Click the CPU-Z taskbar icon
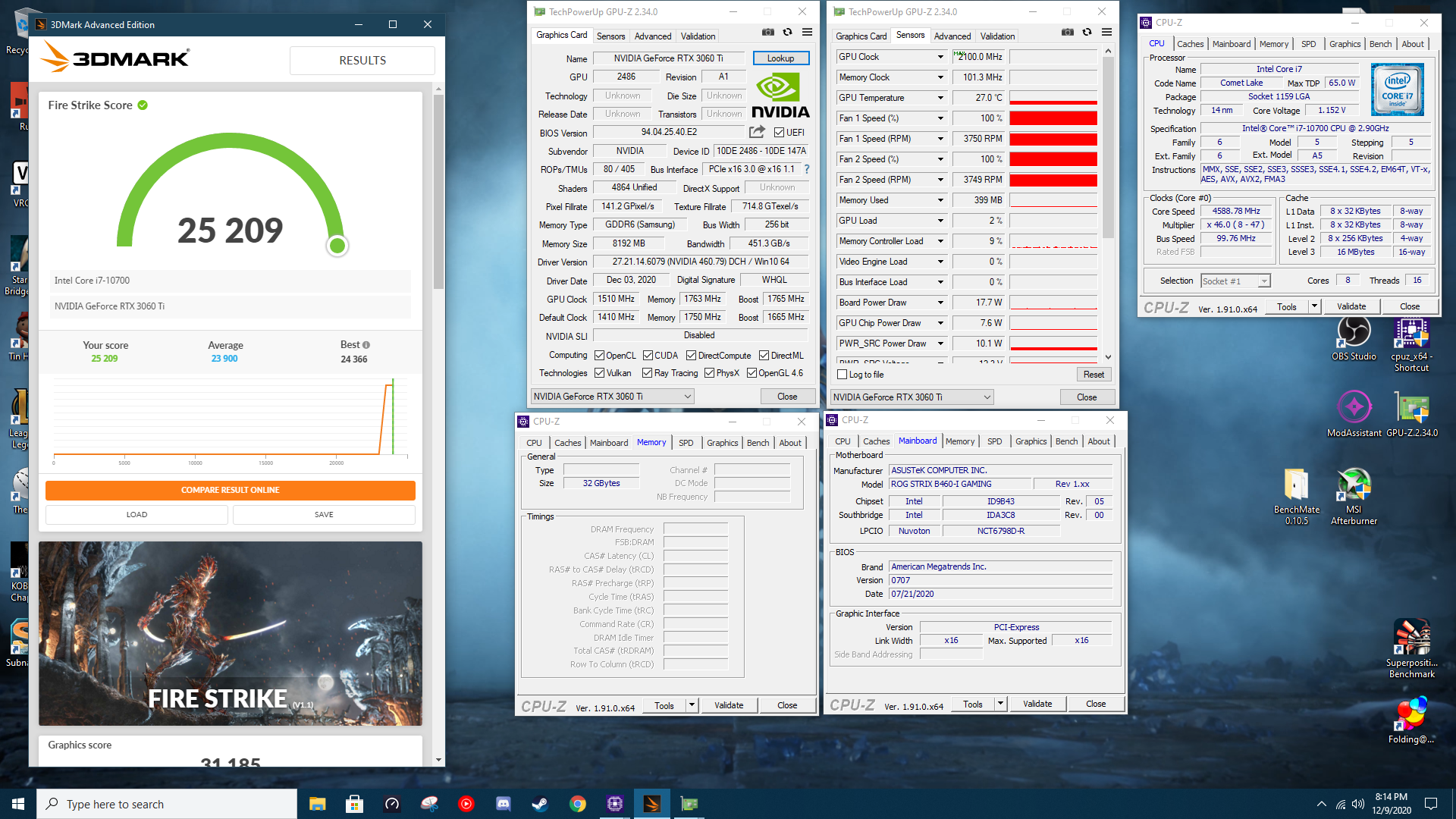1456x819 pixels. pos(614,804)
